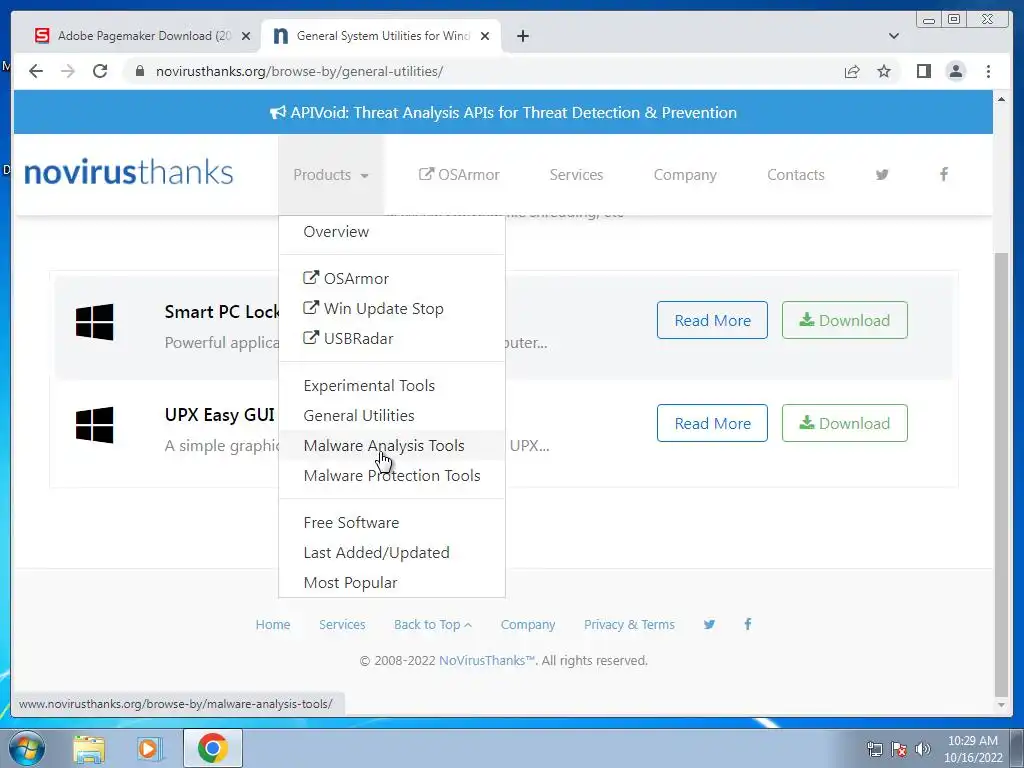Click the Facebook icon in the footer

click(x=748, y=624)
